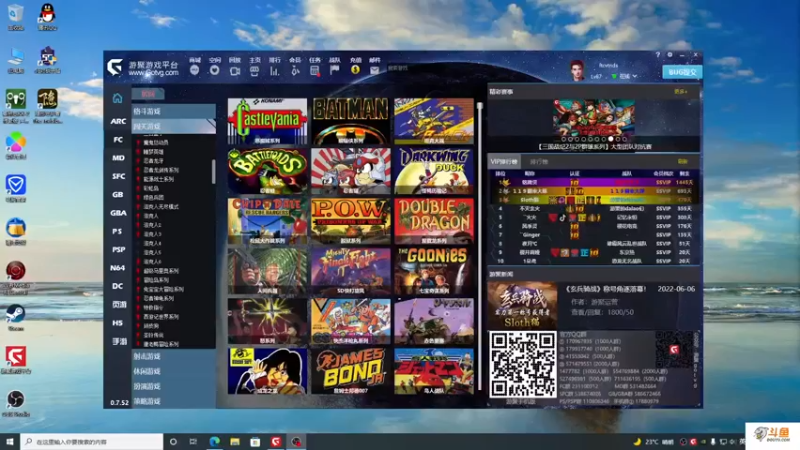The width and height of the screenshot is (800, 450).
Task: Select the SFC platform tab
Action: point(118,176)
